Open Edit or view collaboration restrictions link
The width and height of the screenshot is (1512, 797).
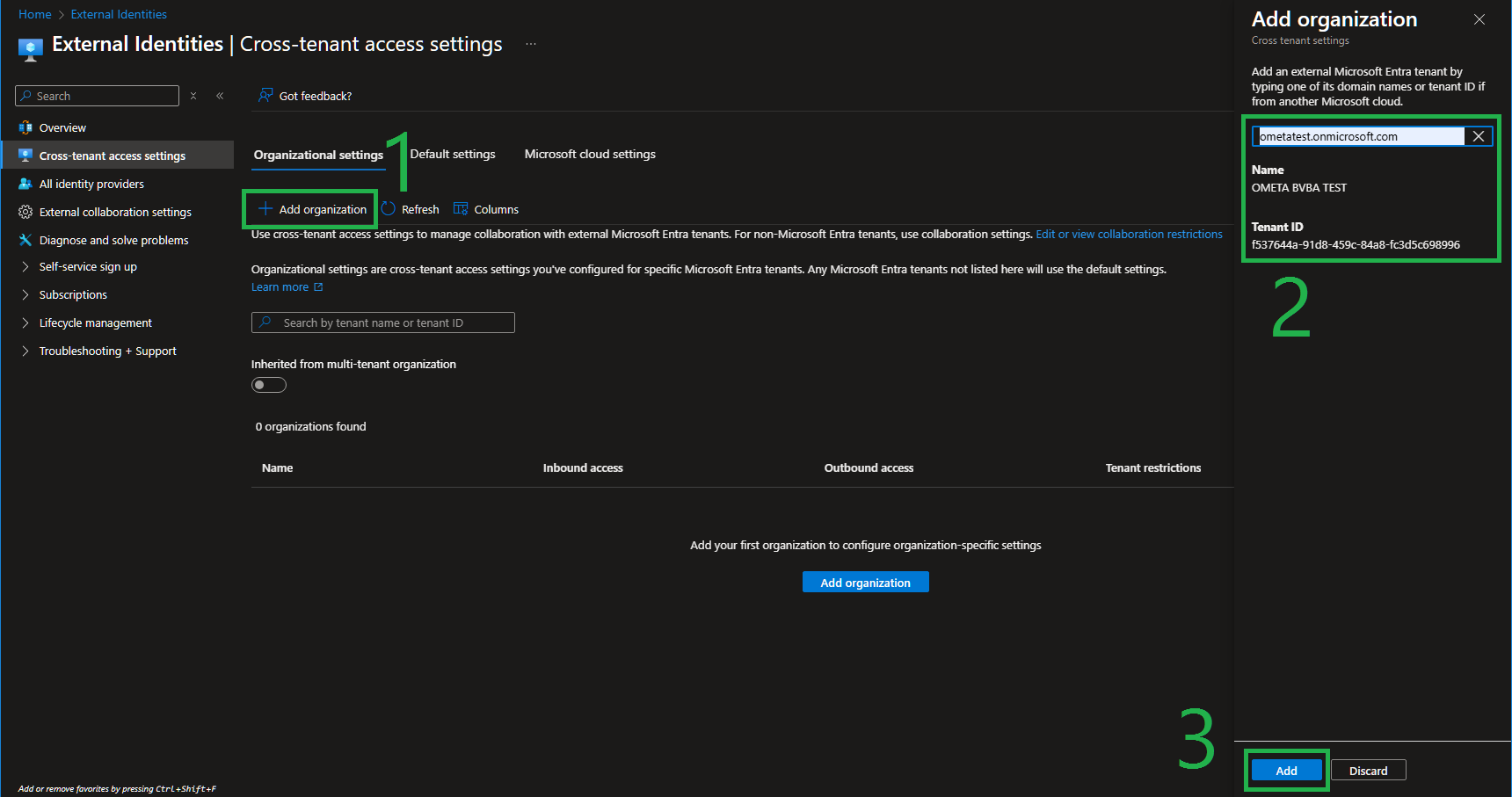coord(1129,234)
